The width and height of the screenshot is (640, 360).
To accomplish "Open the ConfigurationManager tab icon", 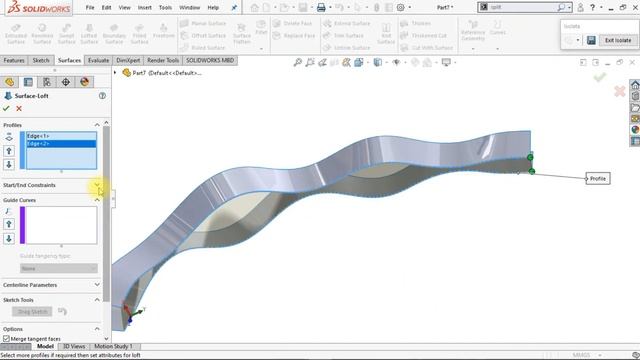I will 47,82.
